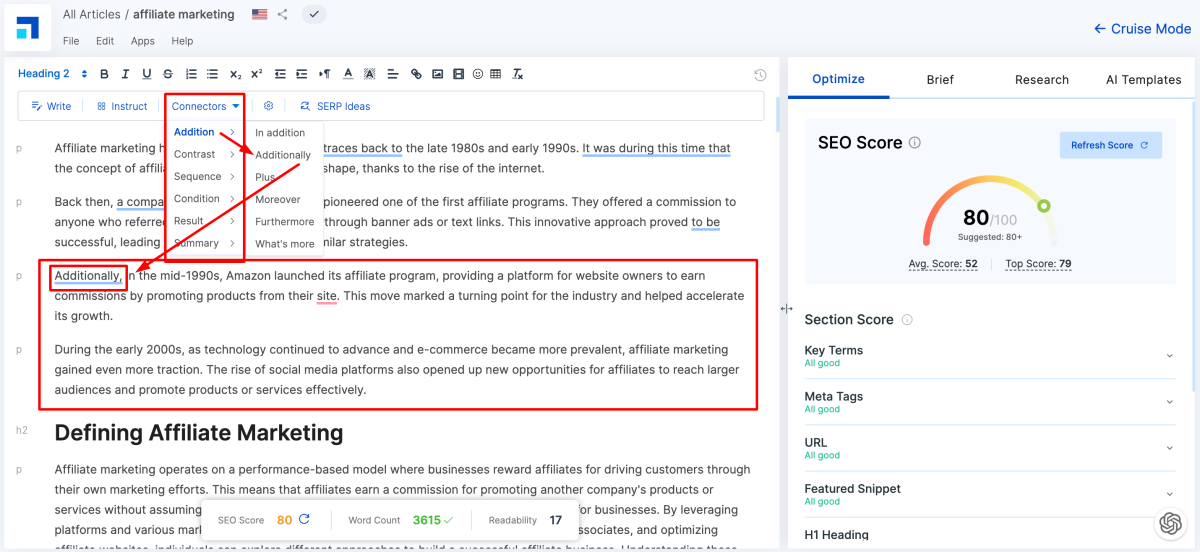The image size is (1200, 552).
Task: Open the Heading 2 style dropdown
Action: point(53,74)
